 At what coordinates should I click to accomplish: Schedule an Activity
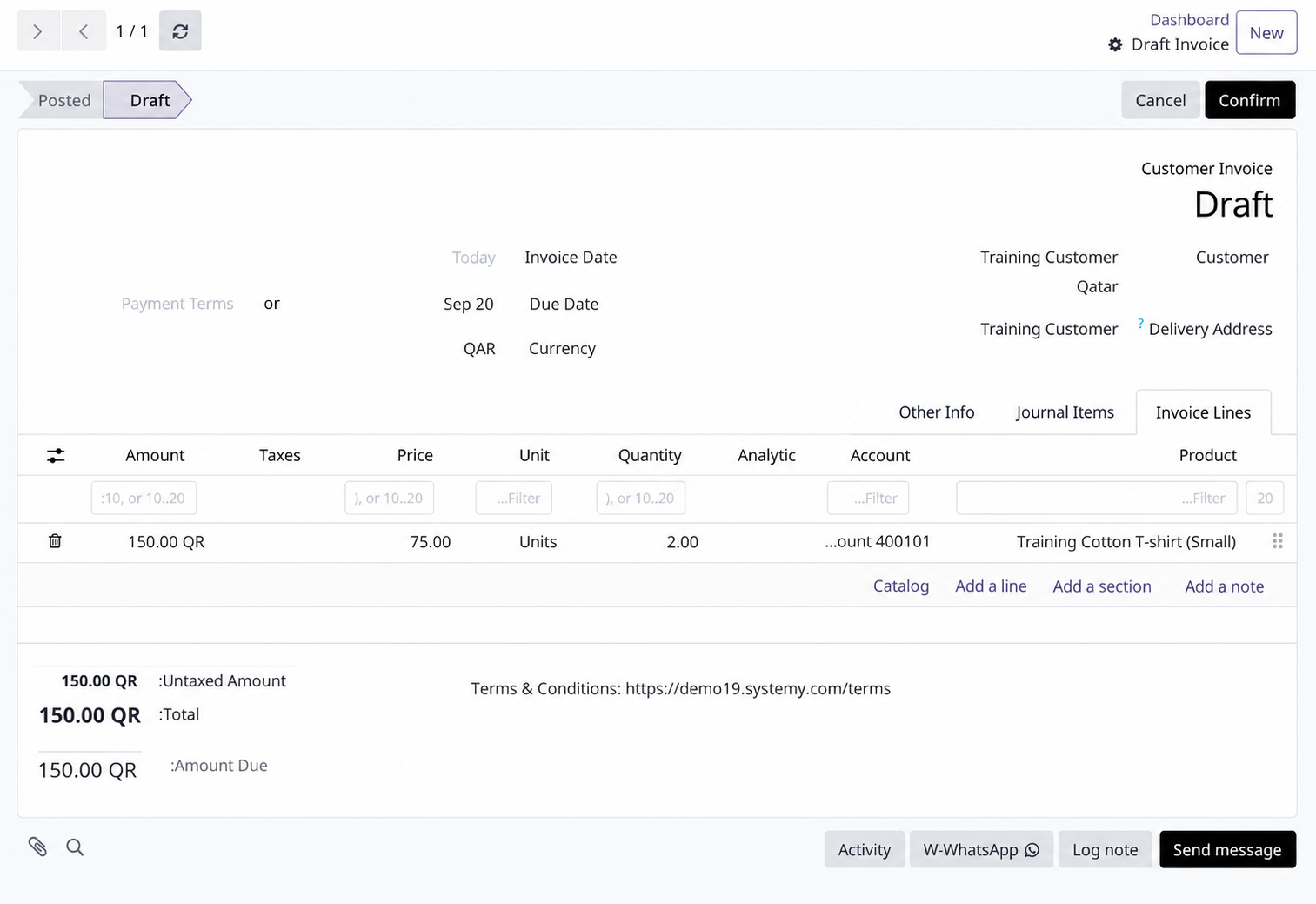pos(864,849)
